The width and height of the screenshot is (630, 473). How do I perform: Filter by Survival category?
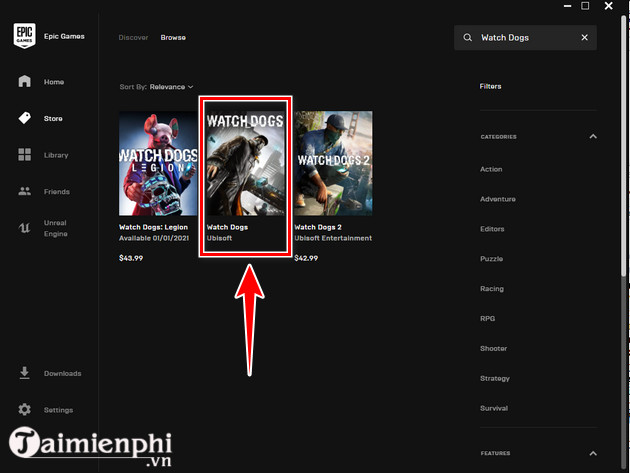[494, 408]
